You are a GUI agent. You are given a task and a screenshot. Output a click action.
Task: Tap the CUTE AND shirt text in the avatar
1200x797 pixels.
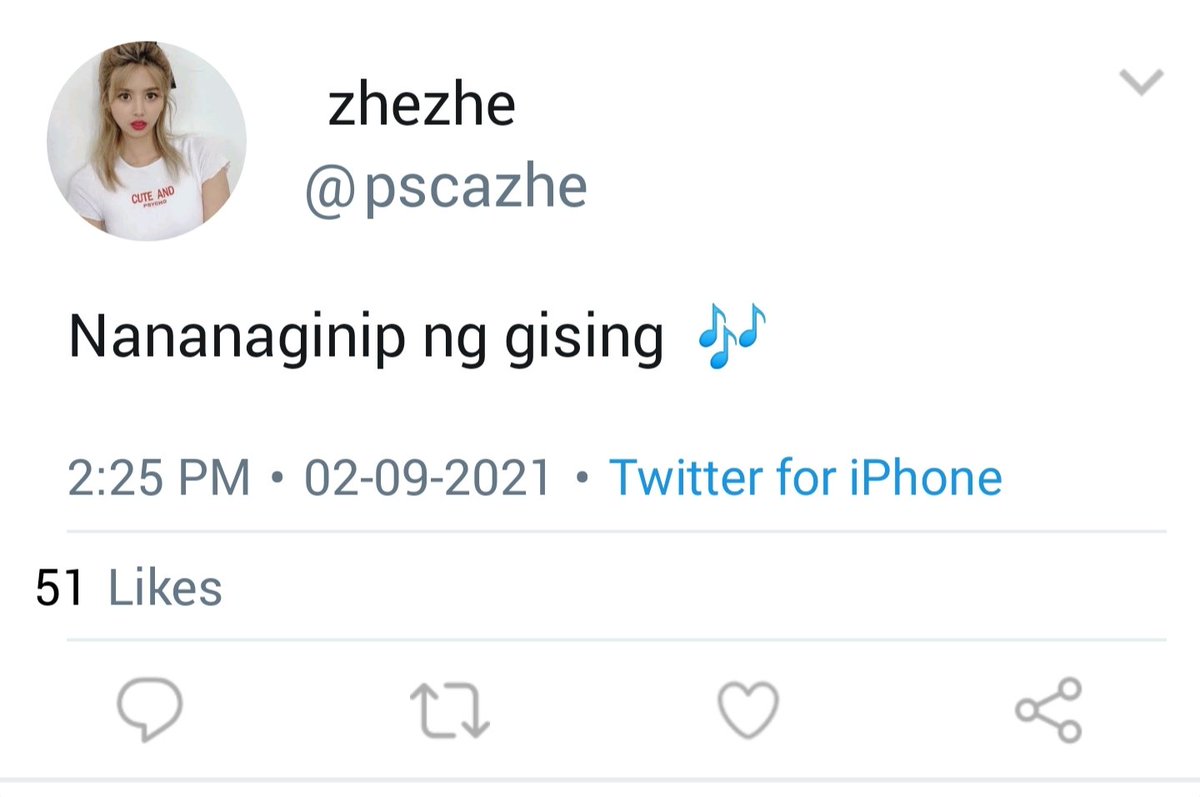pyautogui.click(x=152, y=196)
